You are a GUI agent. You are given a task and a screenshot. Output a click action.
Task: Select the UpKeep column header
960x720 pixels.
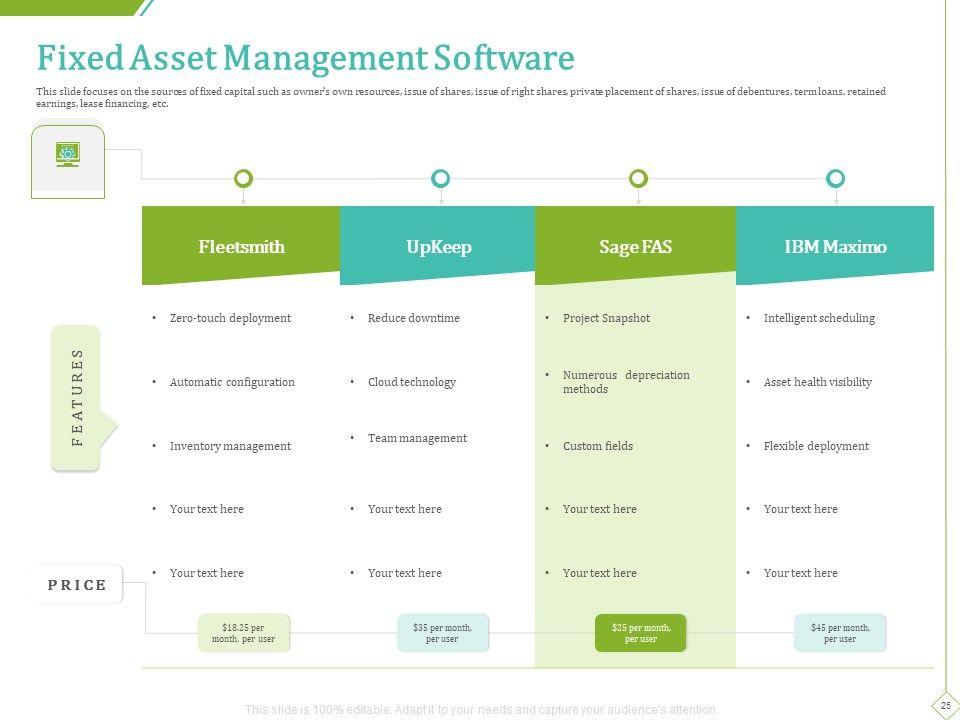438,246
